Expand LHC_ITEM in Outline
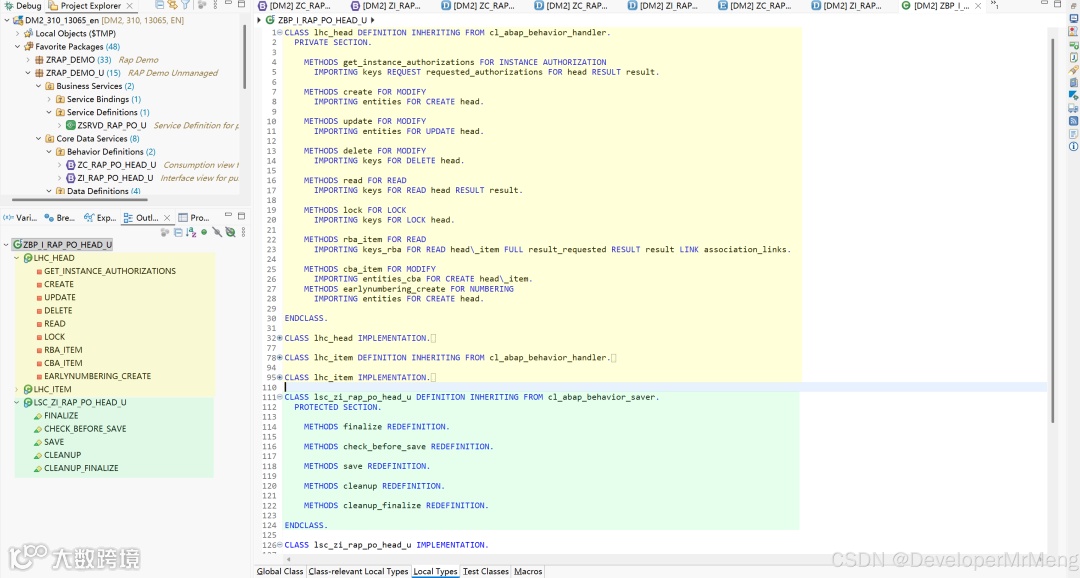The image size is (1080, 578). tap(17, 389)
